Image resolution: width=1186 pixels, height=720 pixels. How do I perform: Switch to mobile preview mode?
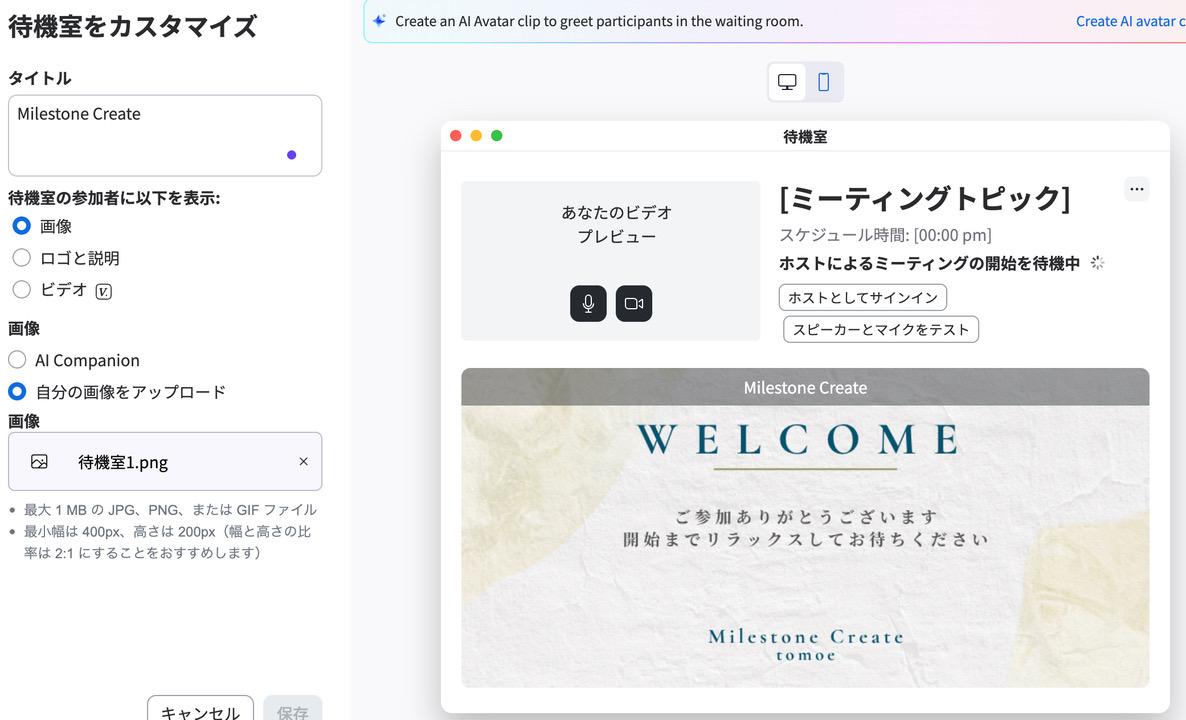point(824,82)
